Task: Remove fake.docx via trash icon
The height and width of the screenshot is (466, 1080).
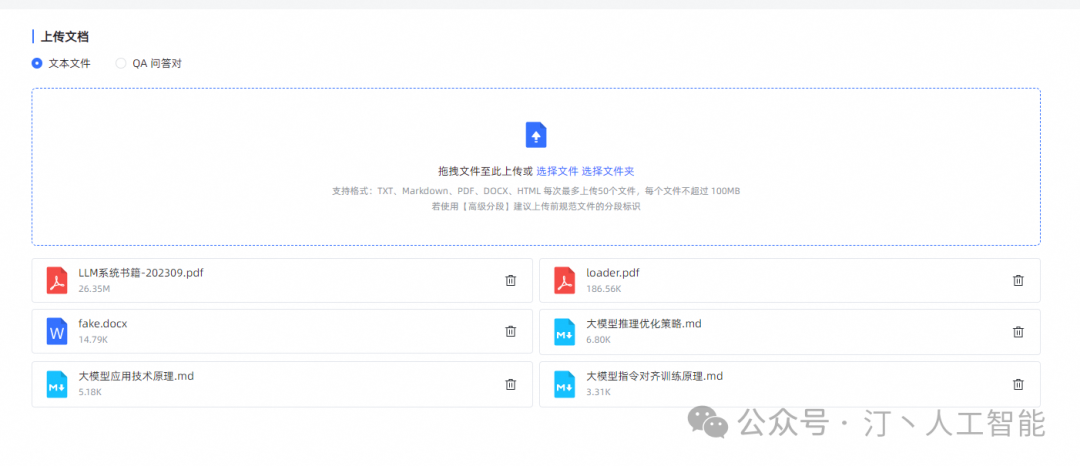Action: click(510, 331)
